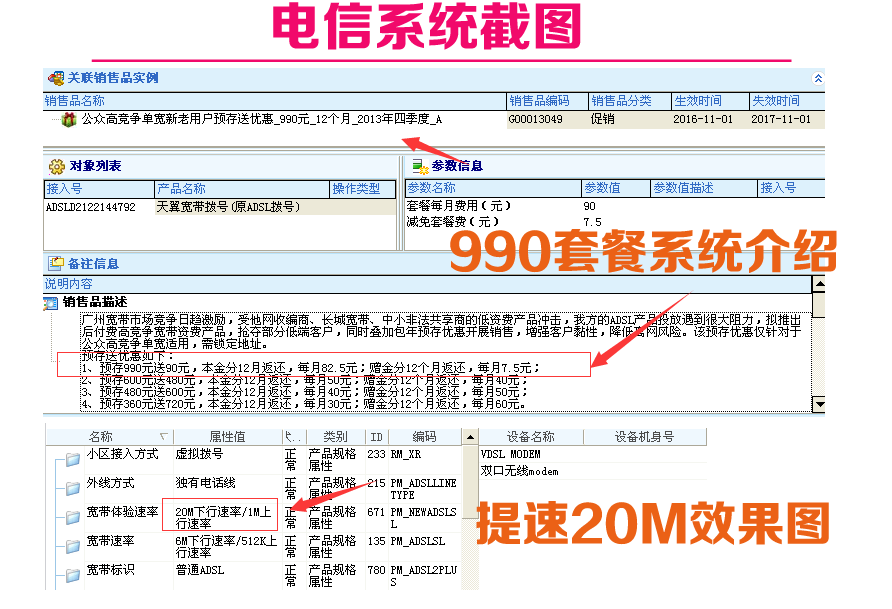892x609 pixels.
Task: Select the 销售品描述 tree node
Action: click(95, 302)
